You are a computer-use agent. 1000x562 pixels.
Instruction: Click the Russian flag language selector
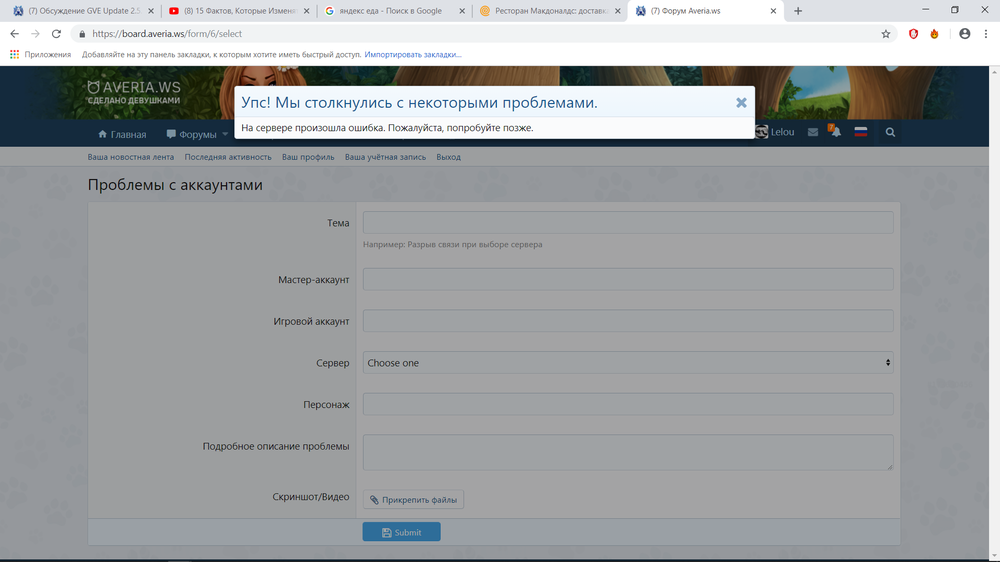pyautogui.click(x=860, y=132)
